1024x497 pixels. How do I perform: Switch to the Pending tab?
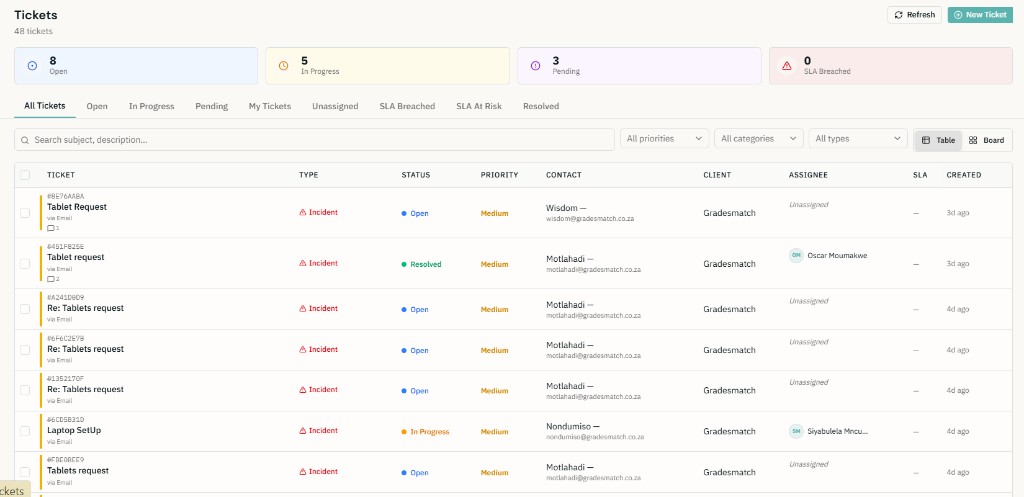[x=212, y=106]
